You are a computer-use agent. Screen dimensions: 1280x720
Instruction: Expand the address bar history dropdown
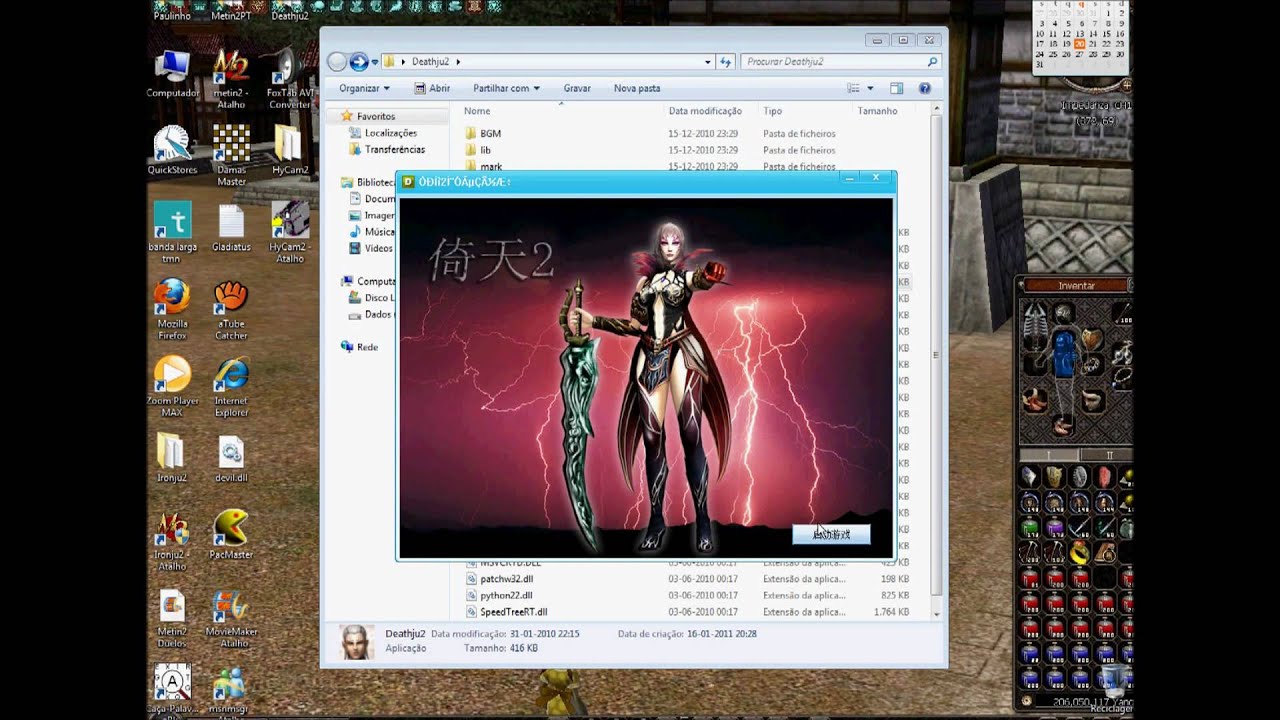(x=708, y=62)
